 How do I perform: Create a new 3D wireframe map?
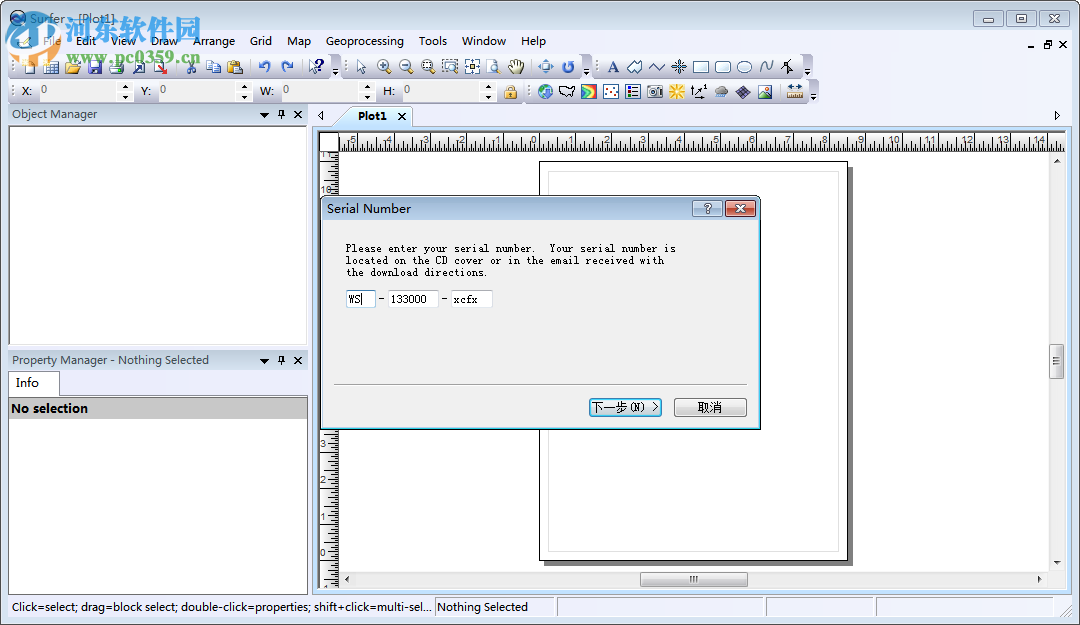743,92
